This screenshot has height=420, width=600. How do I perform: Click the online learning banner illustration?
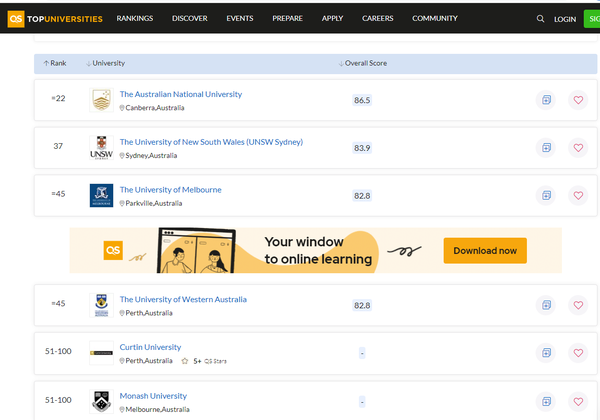(x=196, y=250)
